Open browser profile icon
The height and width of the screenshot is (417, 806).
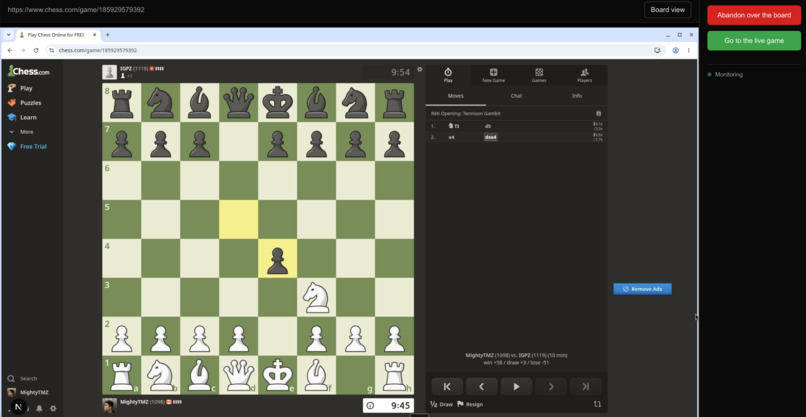click(x=675, y=50)
